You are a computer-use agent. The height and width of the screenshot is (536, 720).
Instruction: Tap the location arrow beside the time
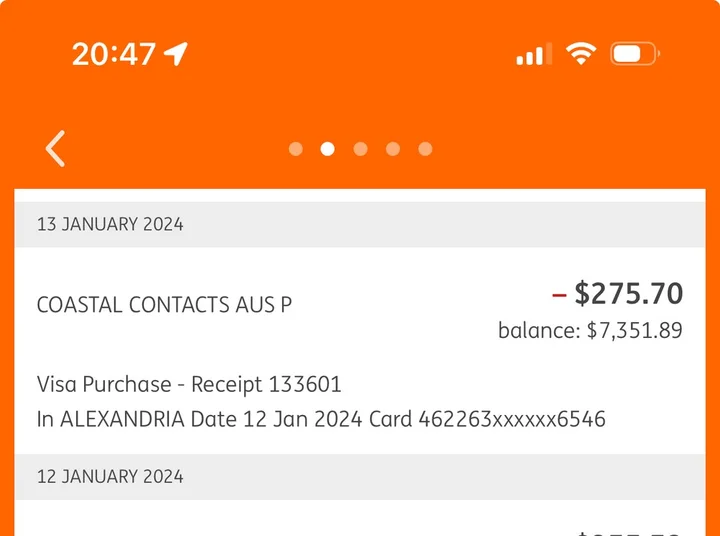point(176,54)
